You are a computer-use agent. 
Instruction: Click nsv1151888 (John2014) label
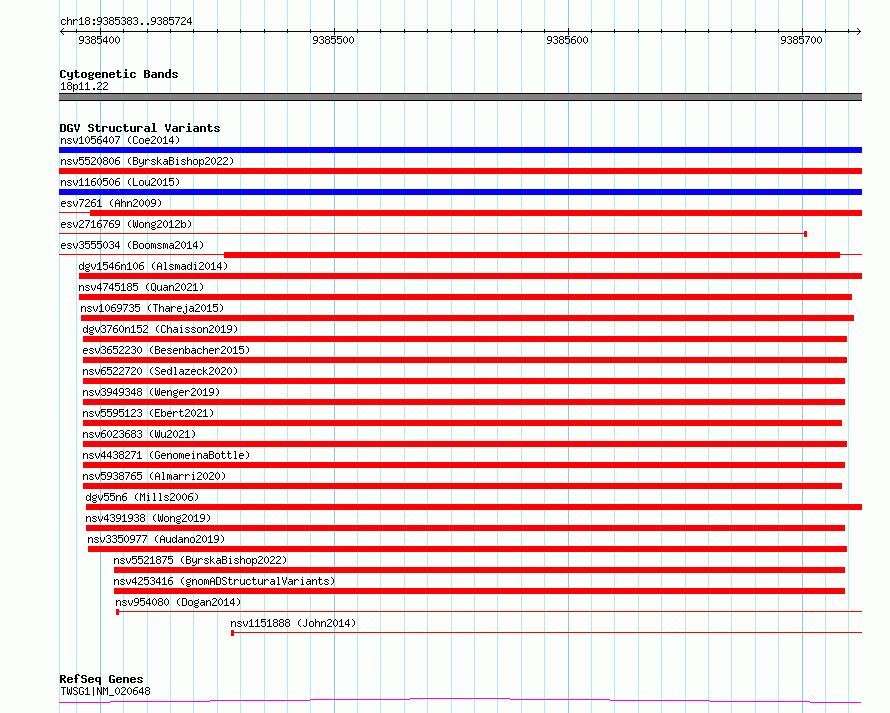[x=293, y=623]
